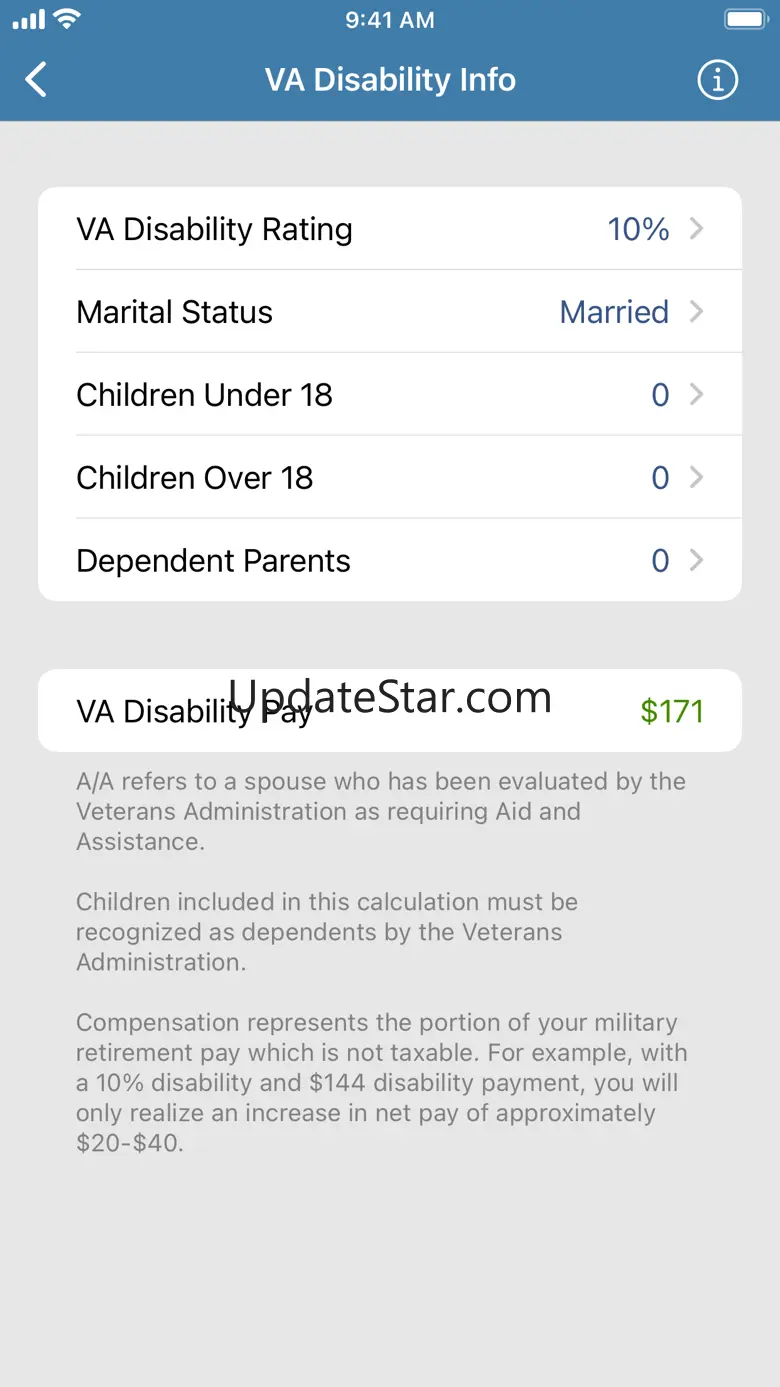Screen dimensions: 780x1387
Task: Tap the battery icon in status bar
Action: 745,19
